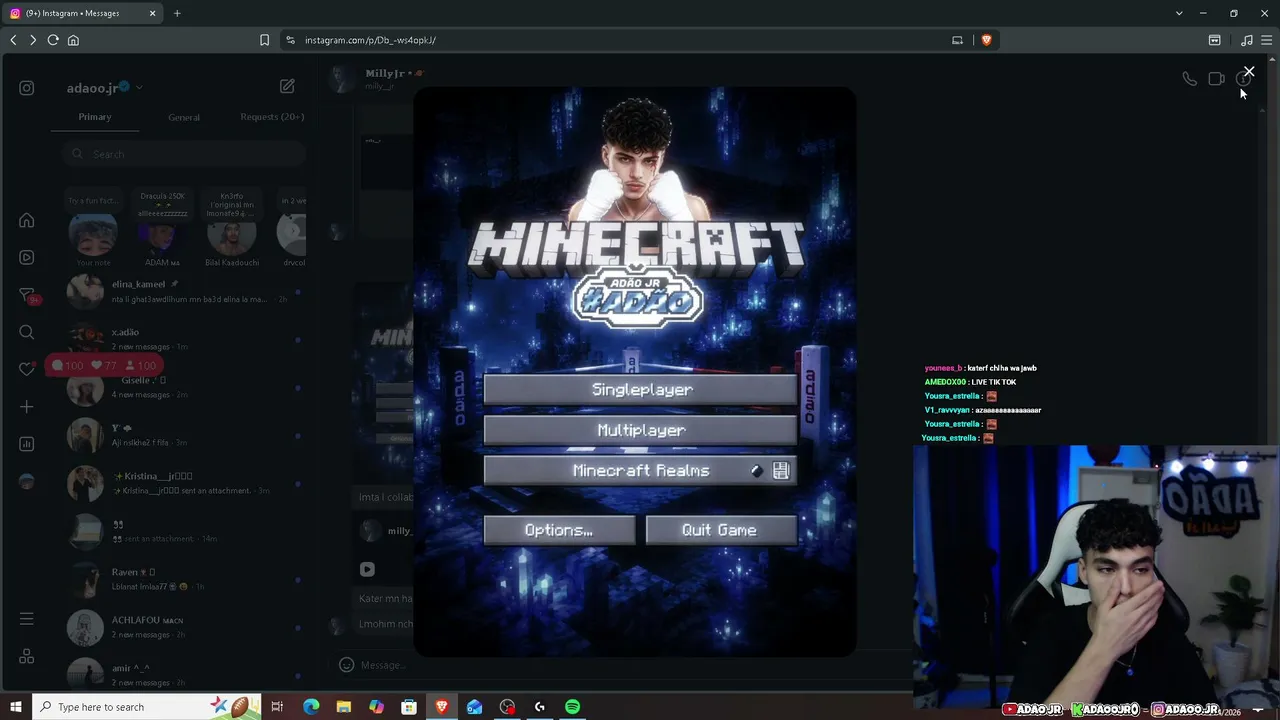The width and height of the screenshot is (1280, 720).
Task: Open Instagram Search magnifier in sidebar
Action: pos(27,332)
